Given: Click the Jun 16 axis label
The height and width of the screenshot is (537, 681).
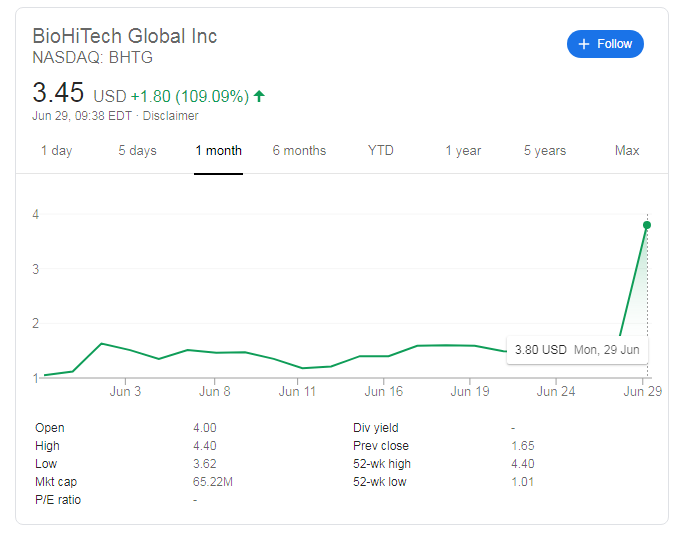Looking at the screenshot, I should tap(383, 391).
